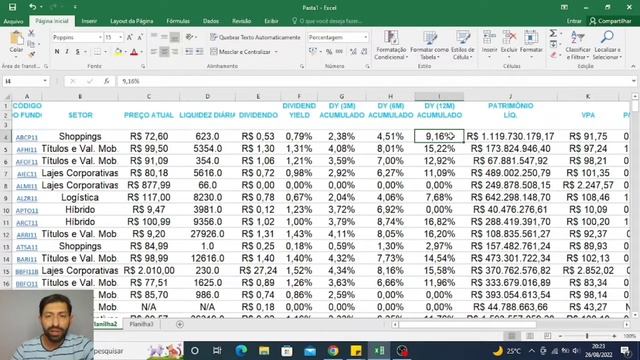Switch to the Dados tab
The width and height of the screenshot is (640, 360).
click(211, 21)
